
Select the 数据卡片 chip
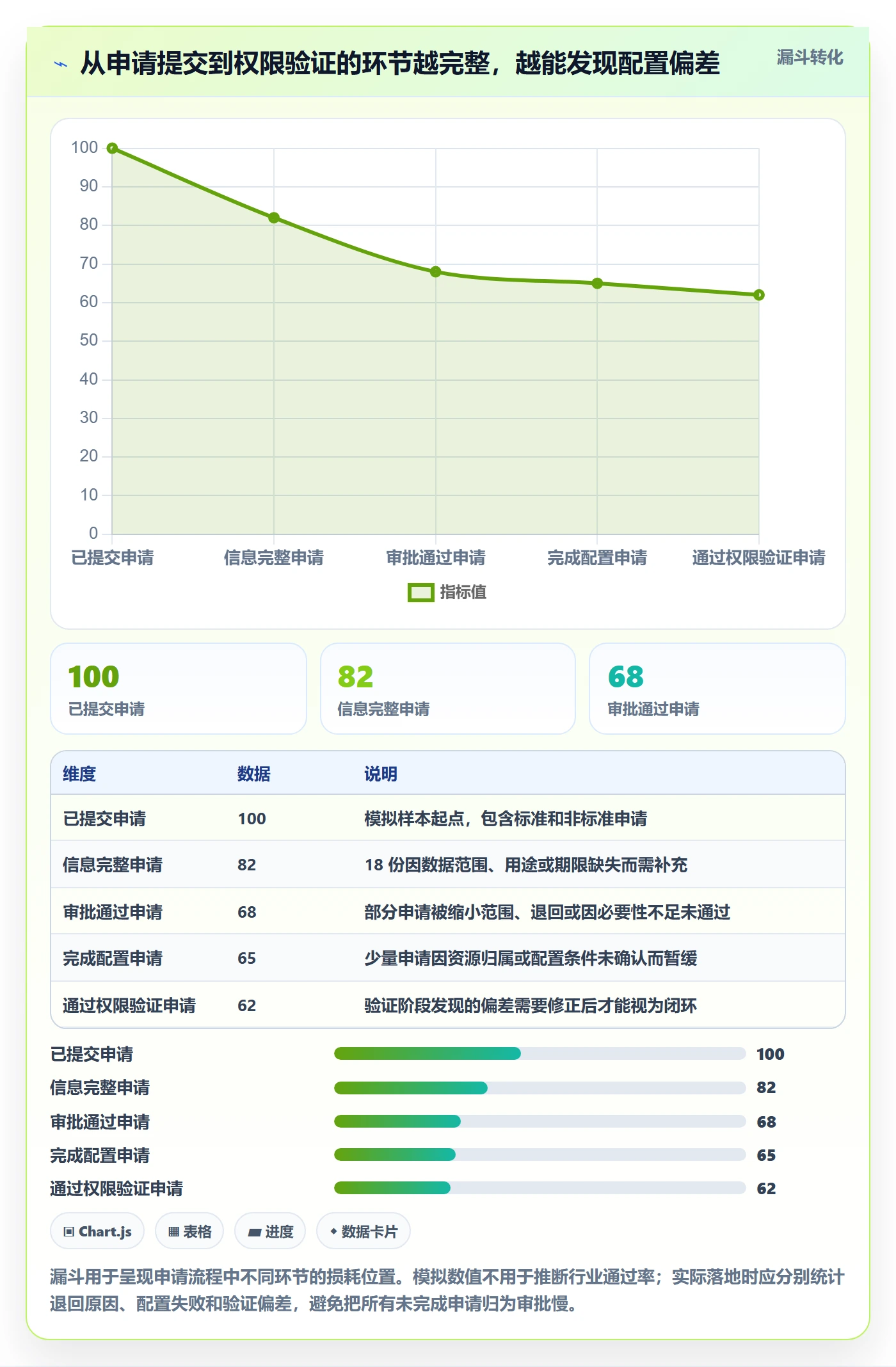(x=364, y=1231)
